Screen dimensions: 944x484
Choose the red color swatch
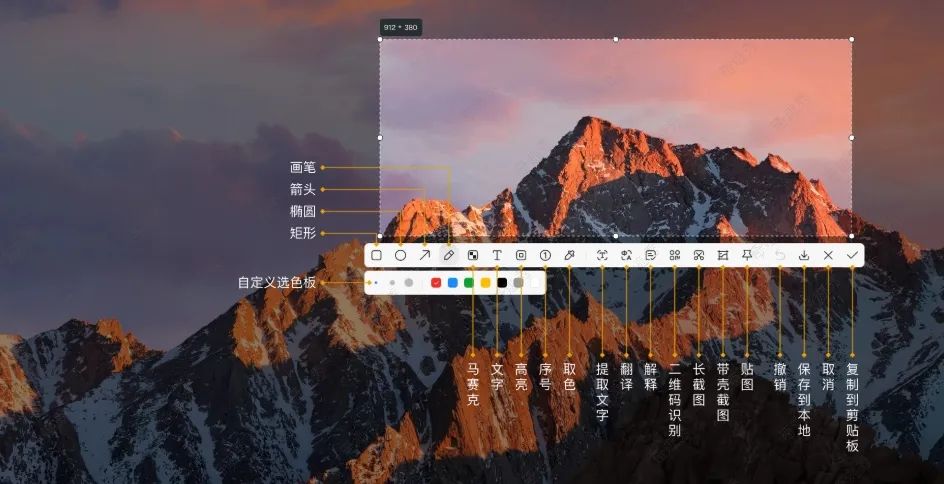pyautogui.click(x=436, y=283)
